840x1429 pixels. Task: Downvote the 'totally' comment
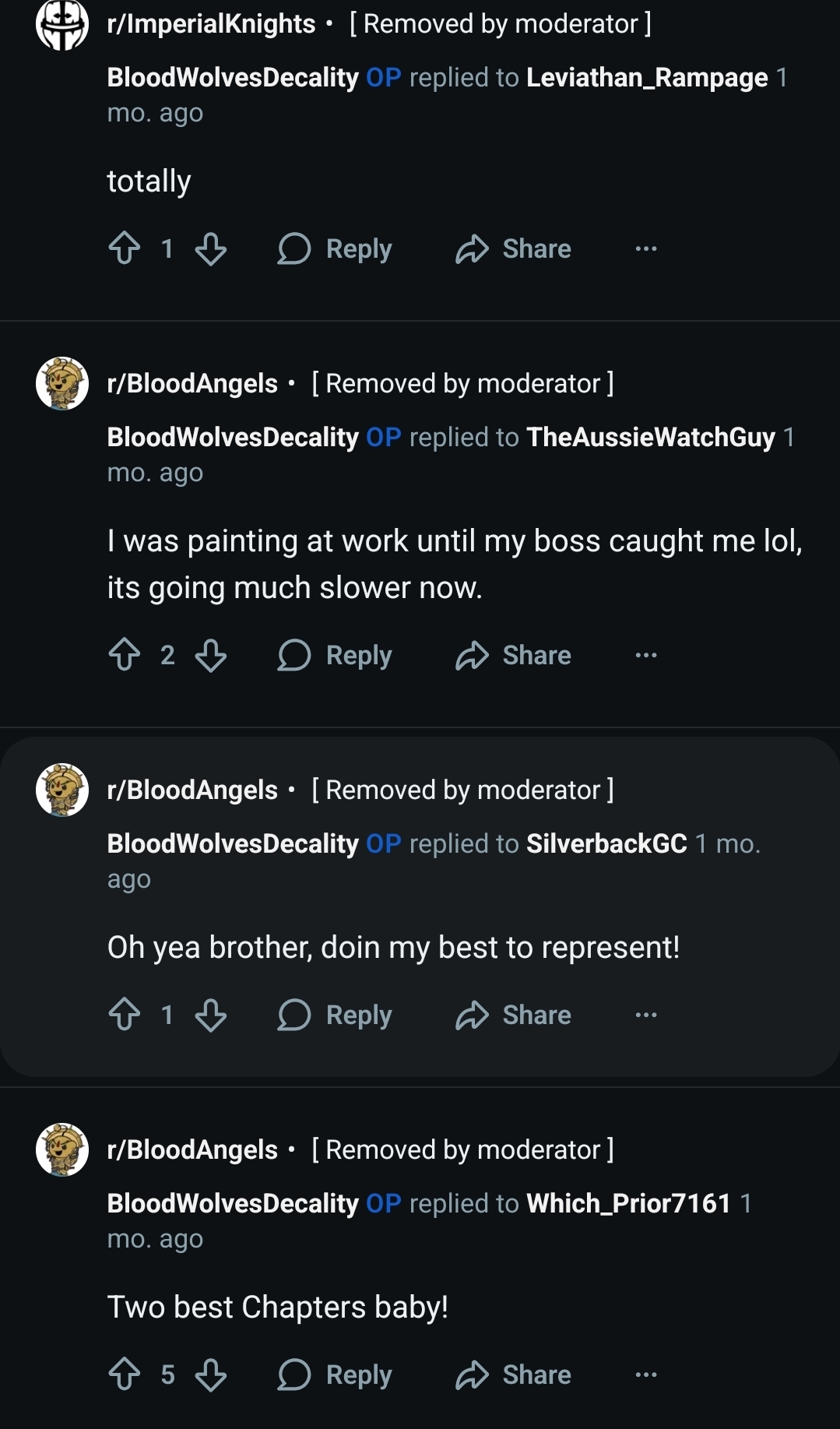(210, 249)
